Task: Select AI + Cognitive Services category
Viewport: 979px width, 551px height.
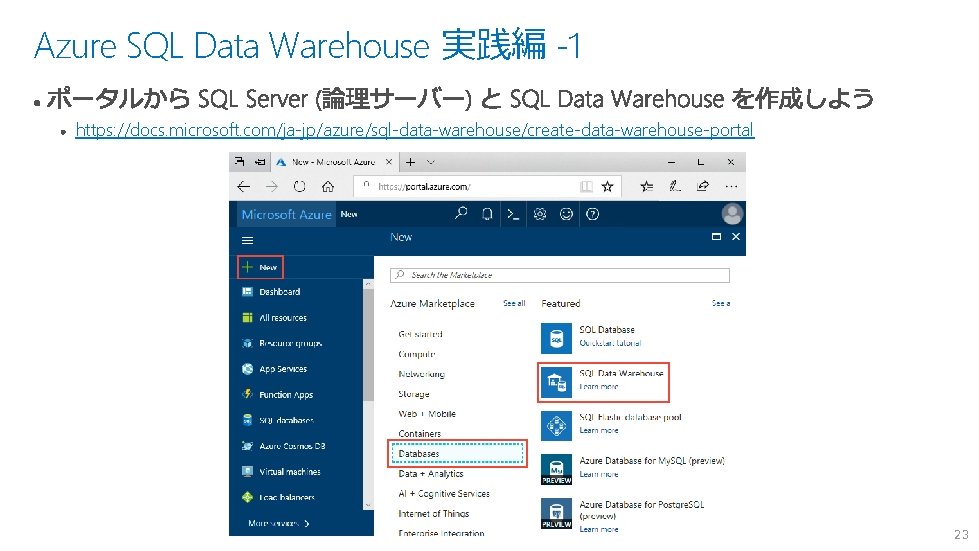Action: coord(444,494)
